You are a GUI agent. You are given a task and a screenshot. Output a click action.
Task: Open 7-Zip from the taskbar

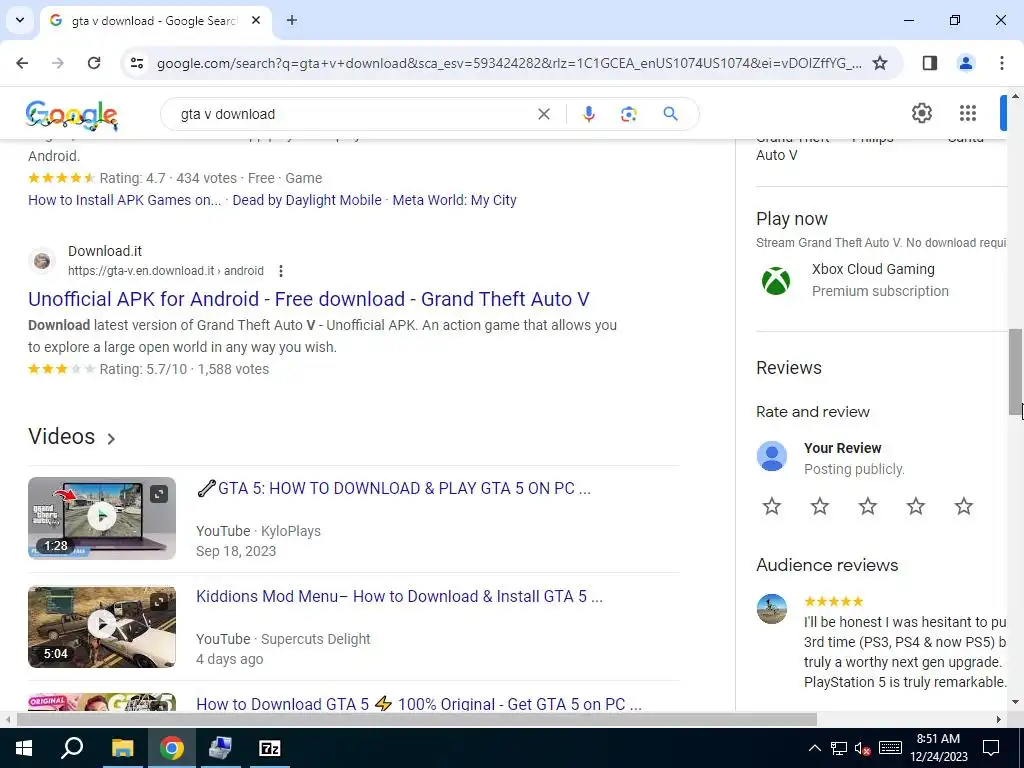pos(270,748)
